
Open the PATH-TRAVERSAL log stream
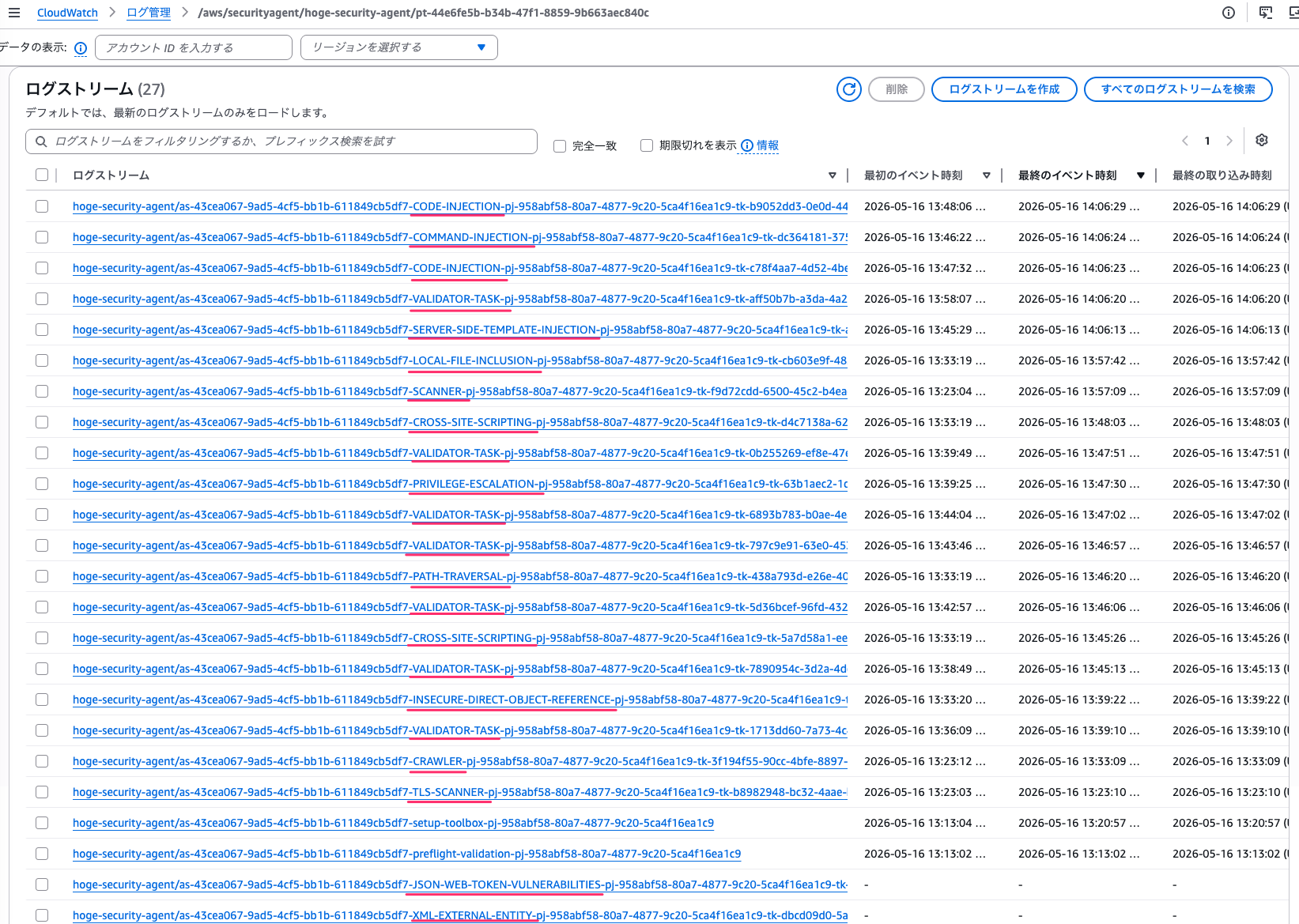pyautogui.click(x=460, y=576)
